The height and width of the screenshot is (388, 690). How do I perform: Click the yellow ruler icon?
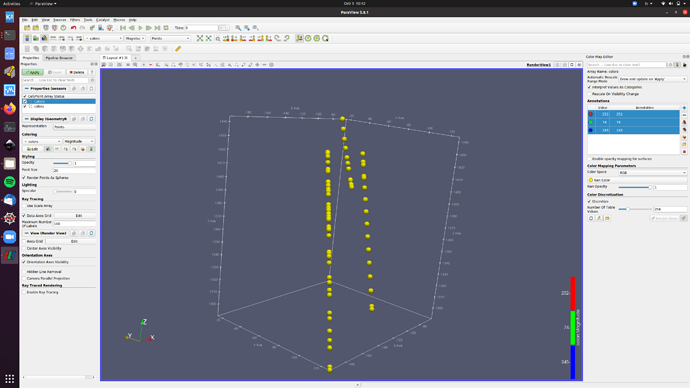click(178, 49)
